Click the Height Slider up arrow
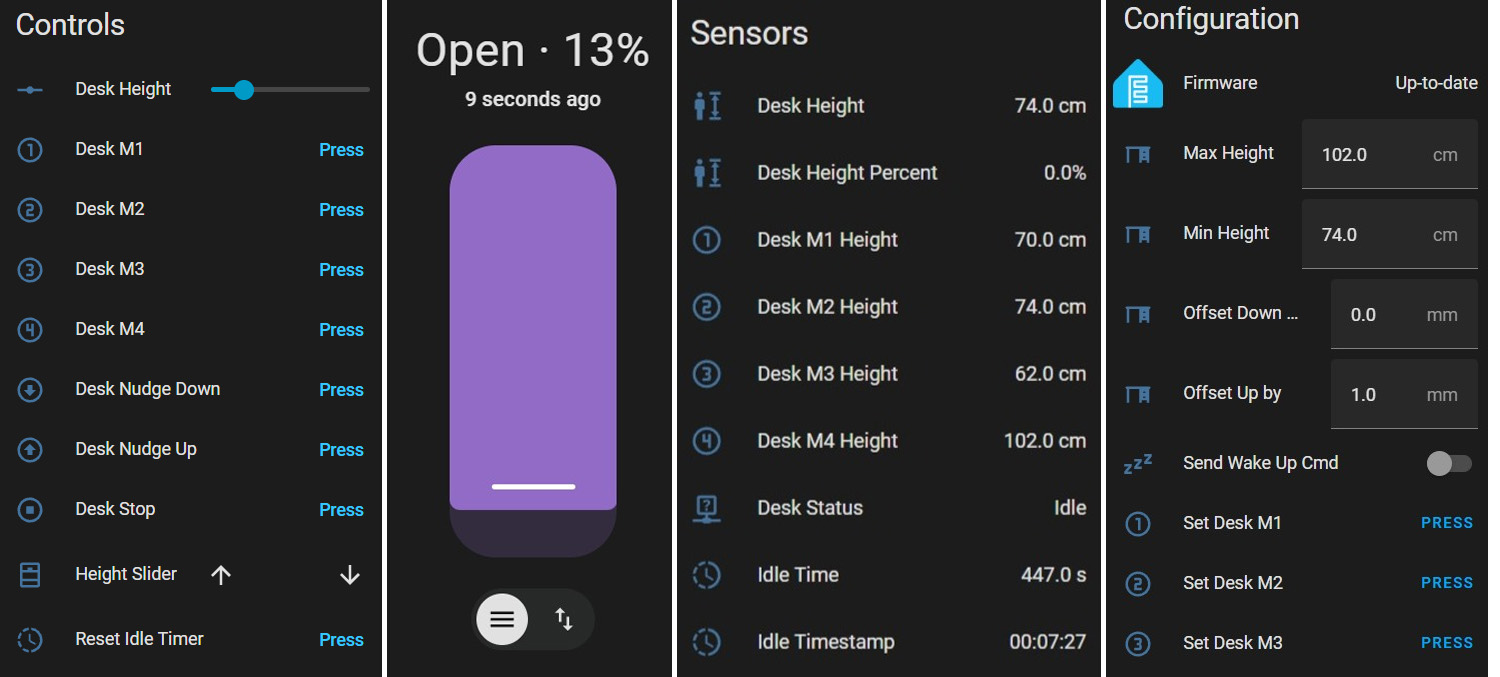This screenshot has height=677, width=1500. (x=220, y=574)
